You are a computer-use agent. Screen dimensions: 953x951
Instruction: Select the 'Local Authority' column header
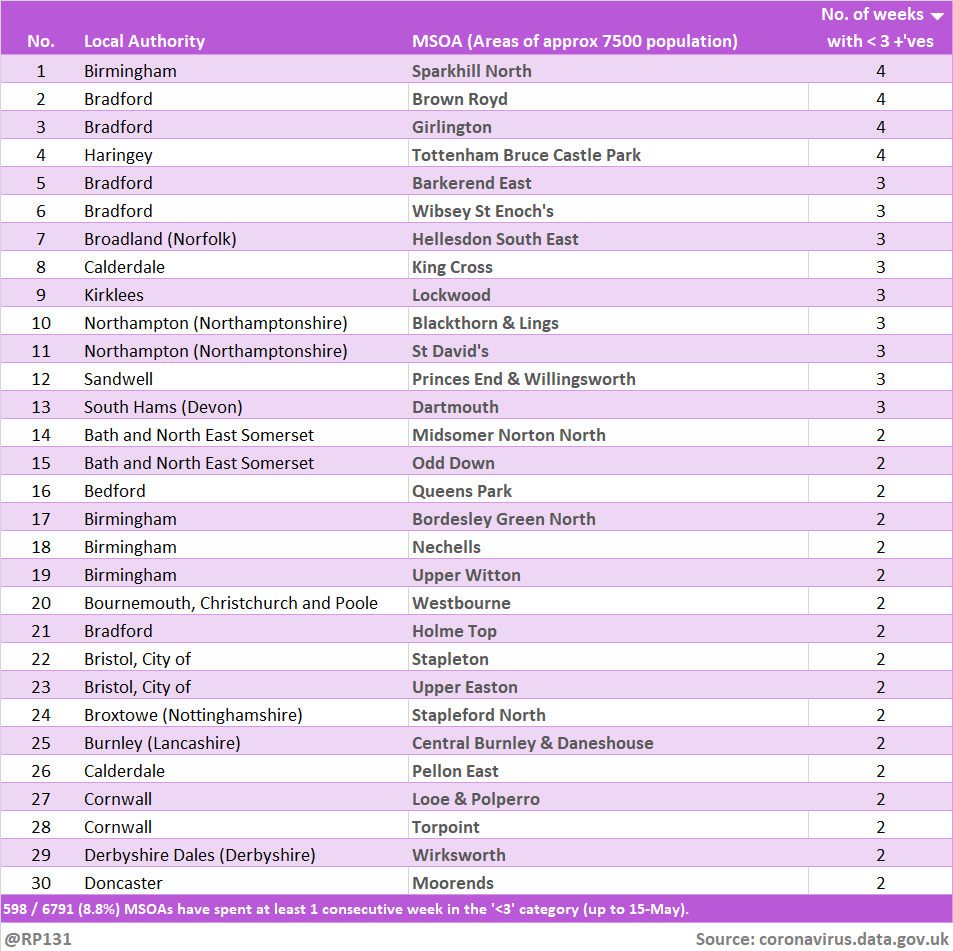[144, 41]
